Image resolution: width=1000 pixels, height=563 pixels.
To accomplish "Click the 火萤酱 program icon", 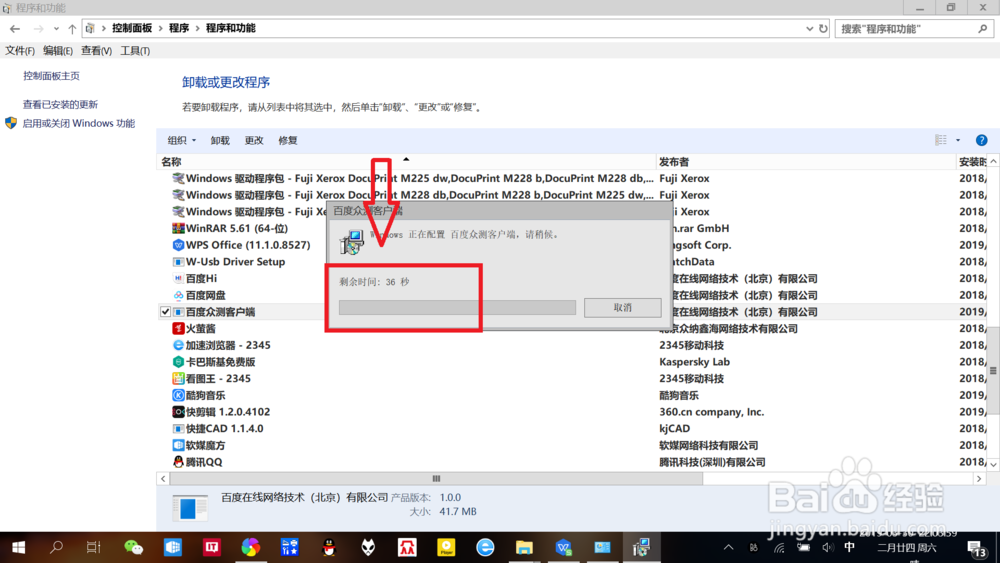I will pos(178,328).
